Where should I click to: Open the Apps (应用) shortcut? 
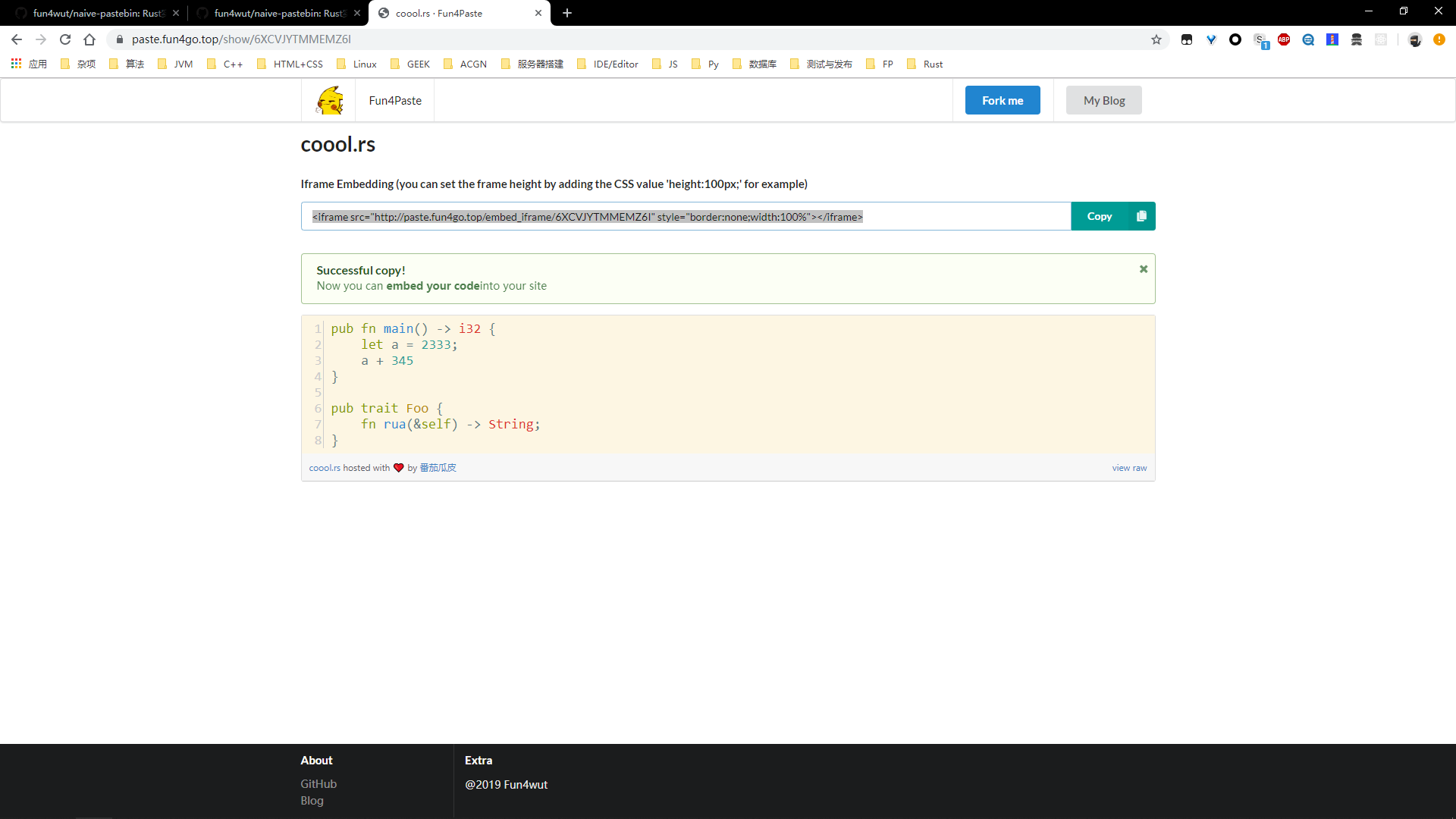29,64
